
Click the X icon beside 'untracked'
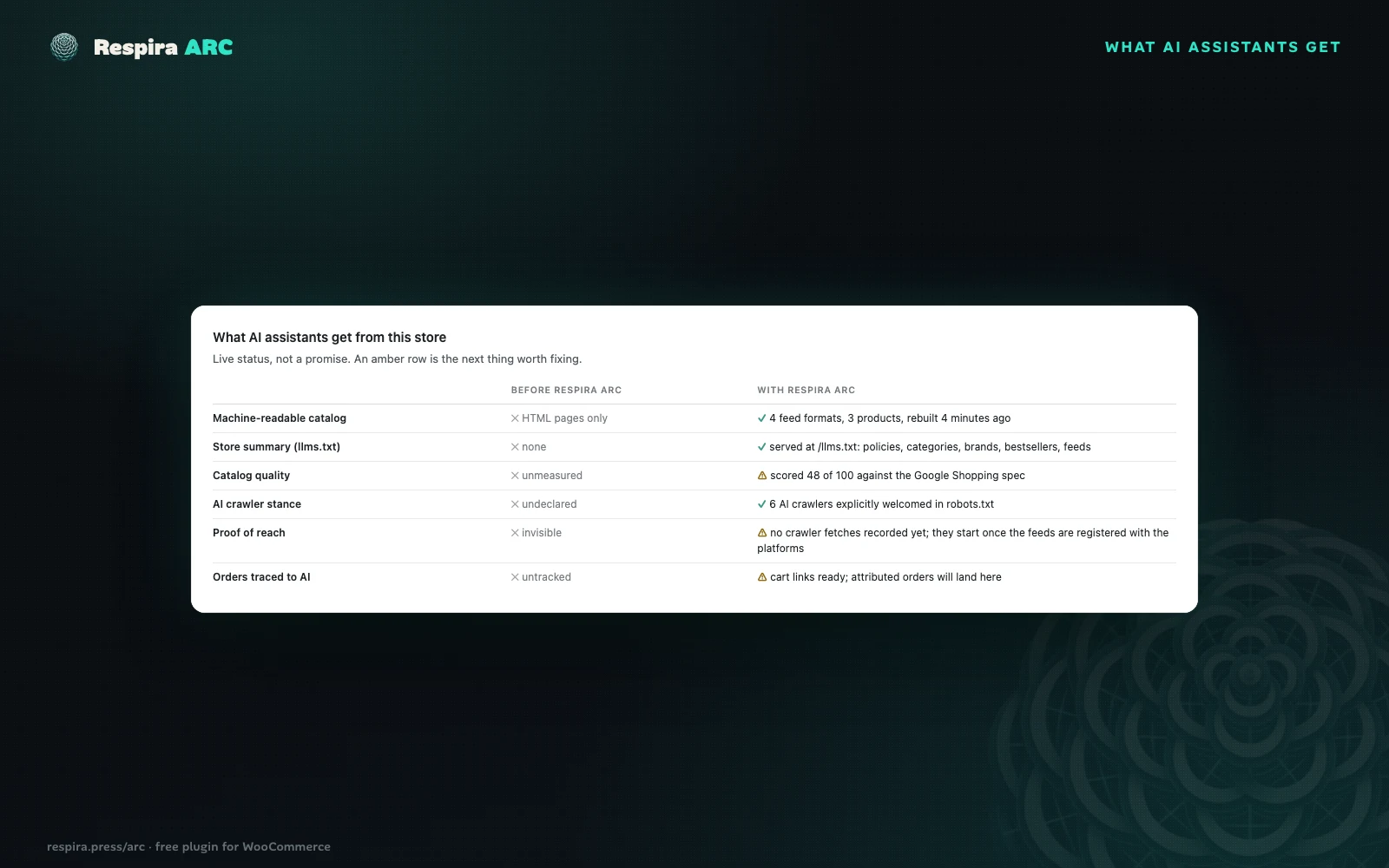(515, 577)
